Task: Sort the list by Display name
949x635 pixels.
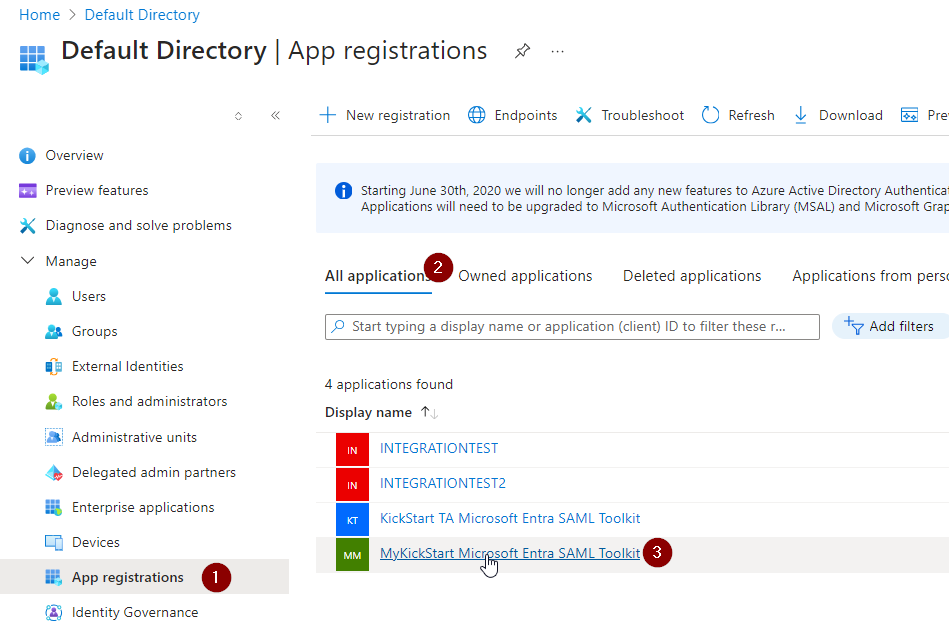Action: click(368, 412)
